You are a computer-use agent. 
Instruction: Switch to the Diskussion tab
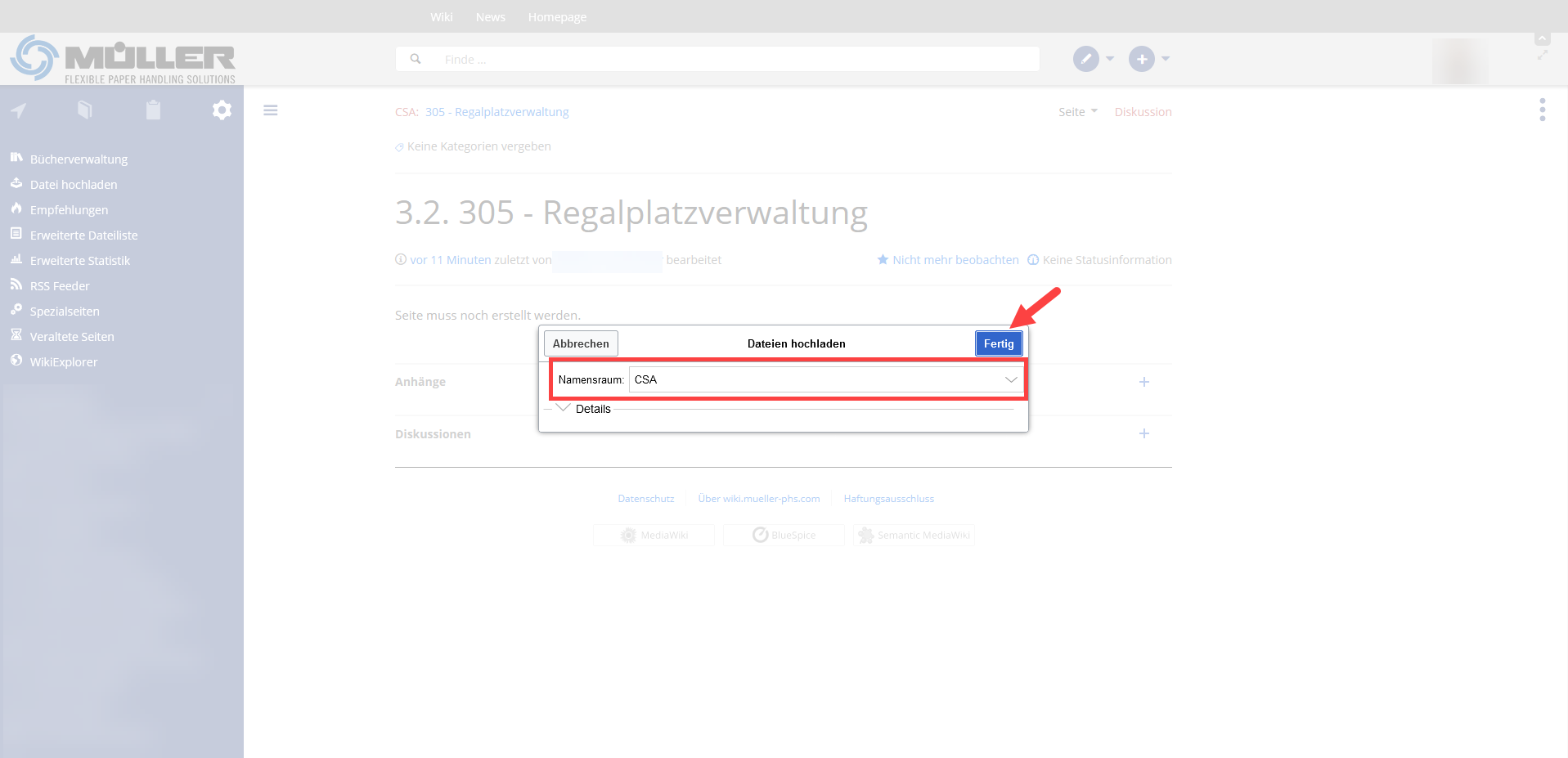pos(1143,112)
